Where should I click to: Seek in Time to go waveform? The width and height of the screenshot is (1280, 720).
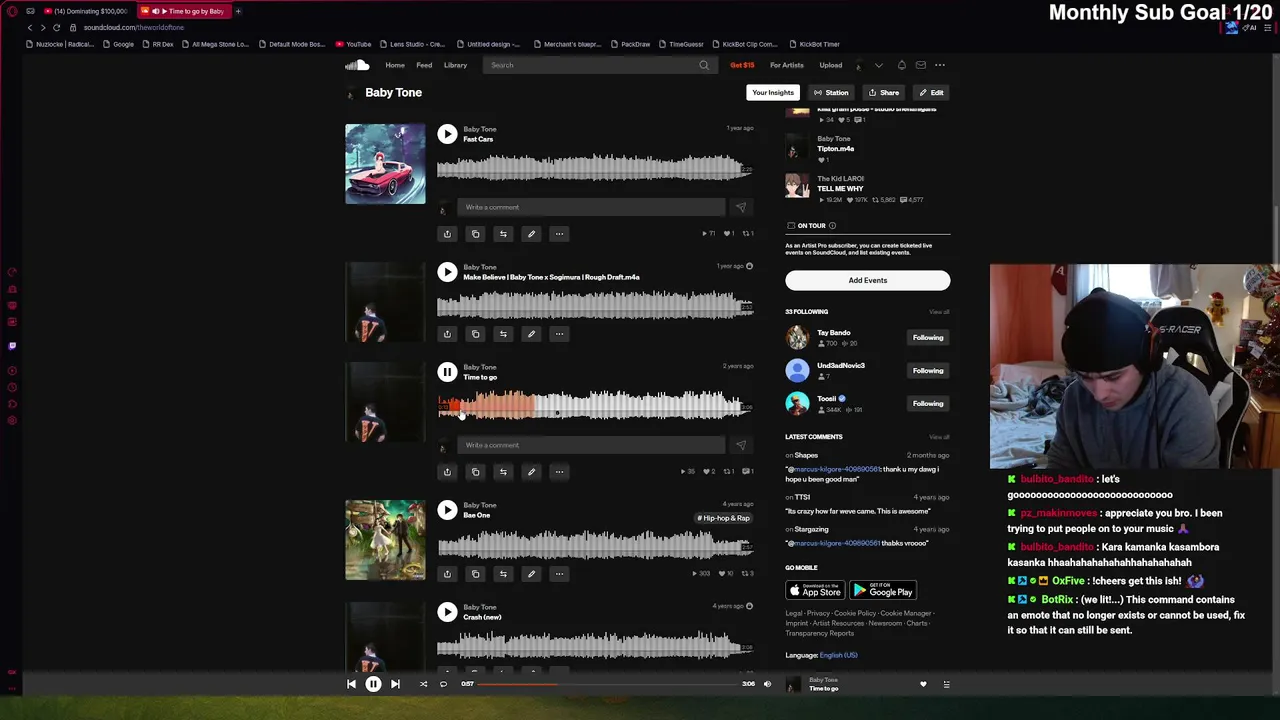pyautogui.click(x=595, y=405)
